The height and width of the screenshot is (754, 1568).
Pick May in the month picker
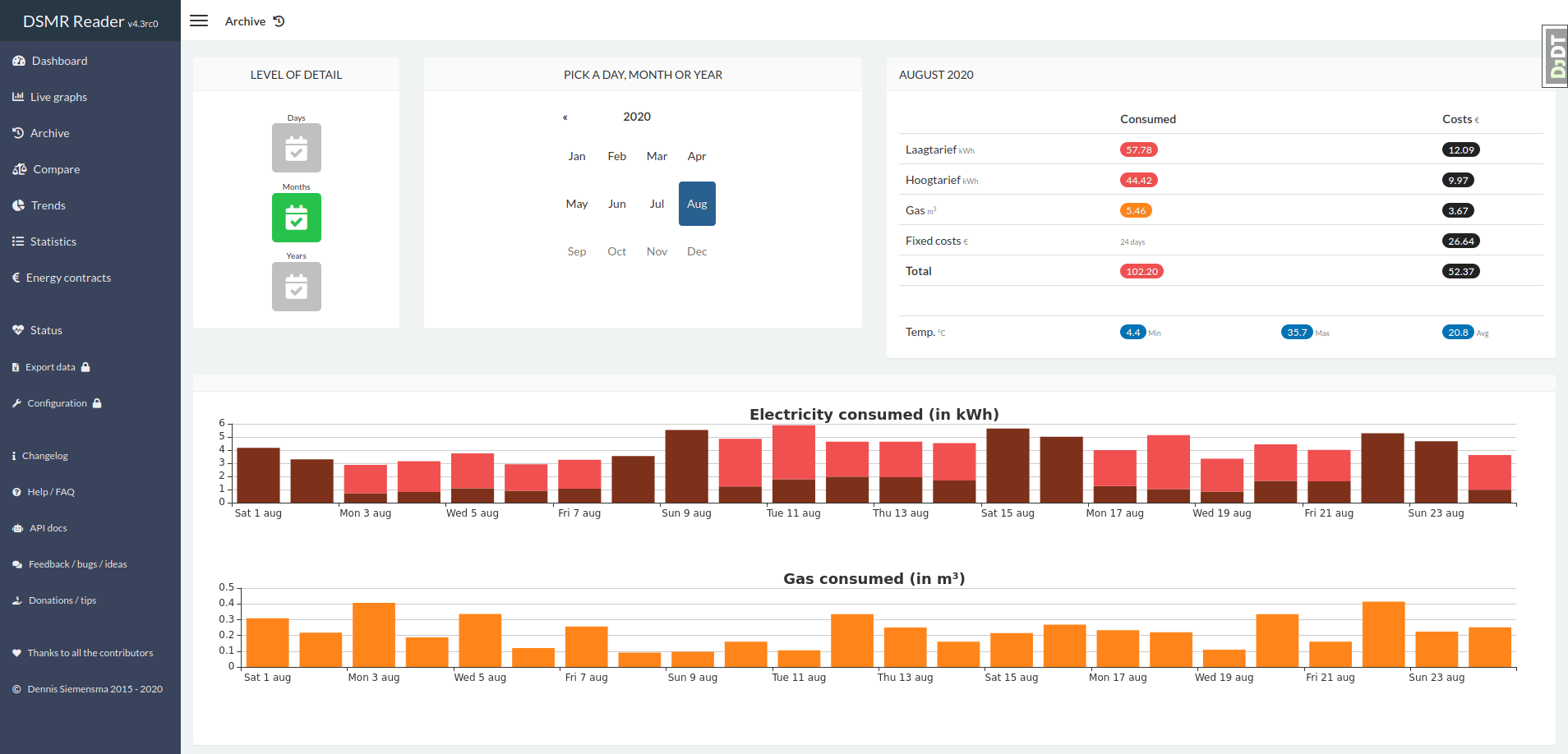pyautogui.click(x=577, y=204)
